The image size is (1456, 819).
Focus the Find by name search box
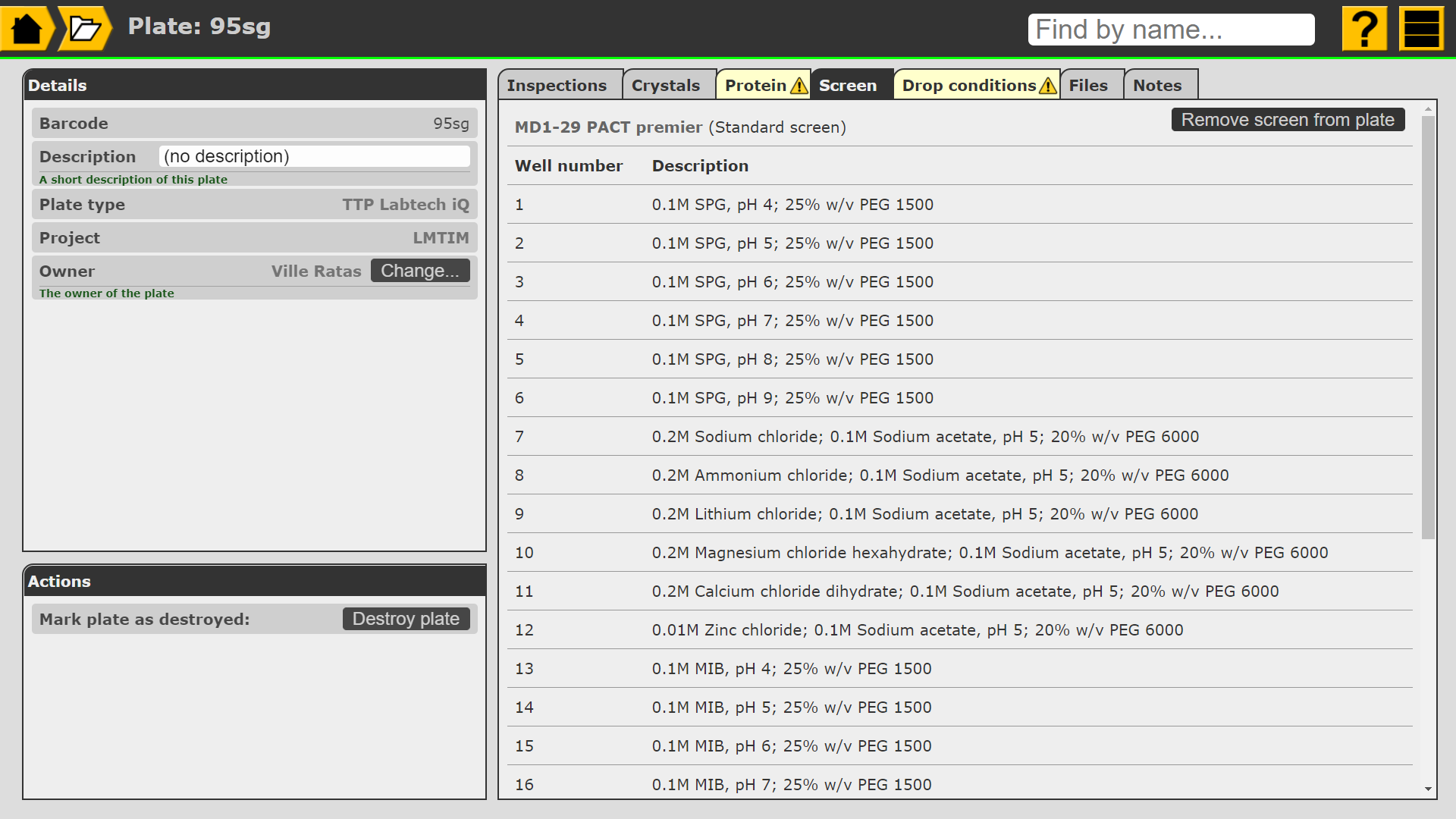pyautogui.click(x=1170, y=30)
